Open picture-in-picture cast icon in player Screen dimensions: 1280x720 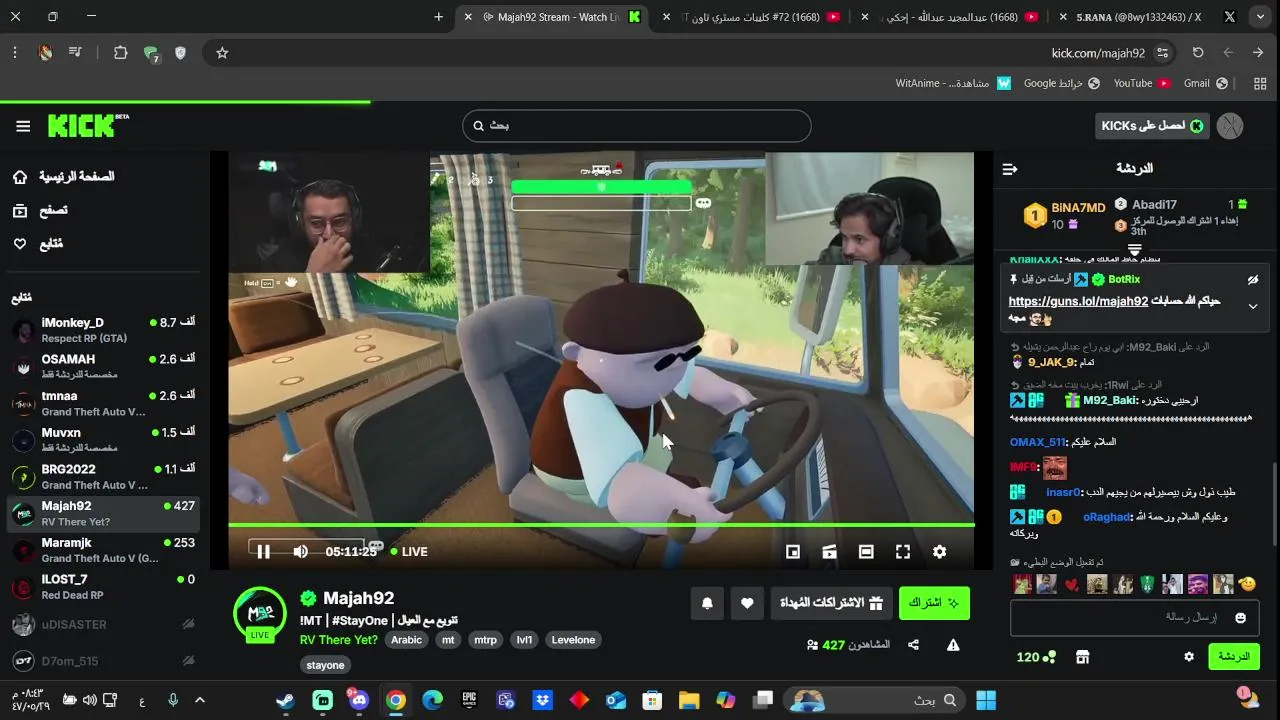click(x=829, y=551)
